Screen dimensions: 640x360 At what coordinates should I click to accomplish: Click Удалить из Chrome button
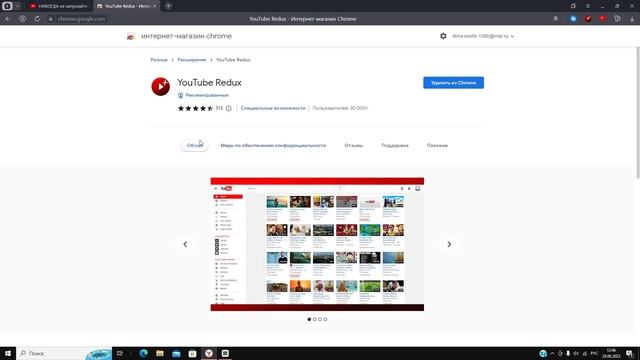453,83
